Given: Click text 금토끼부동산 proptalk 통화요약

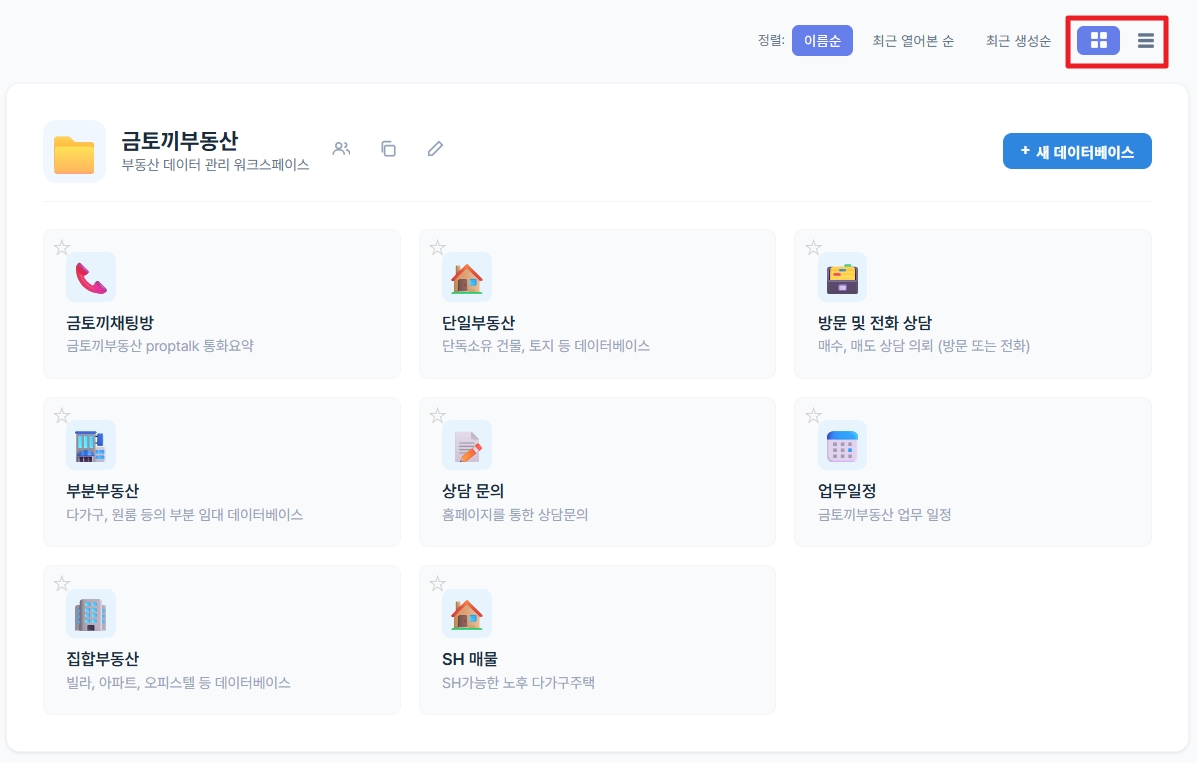Looking at the screenshot, I should click(160, 346).
